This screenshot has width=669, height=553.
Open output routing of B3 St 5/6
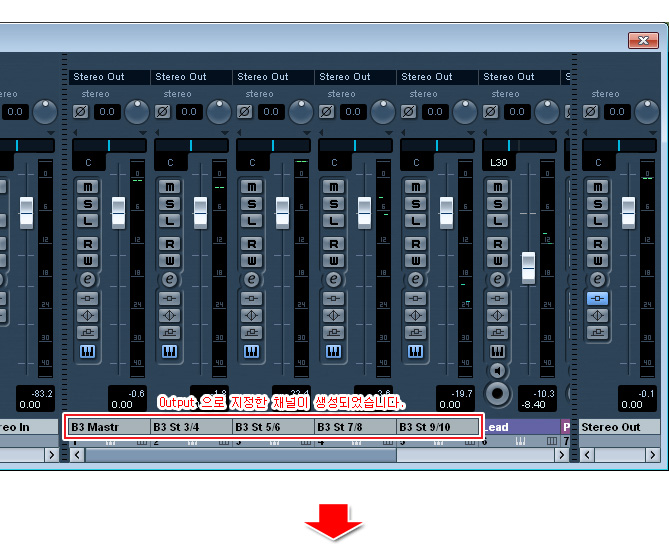(273, 77)
